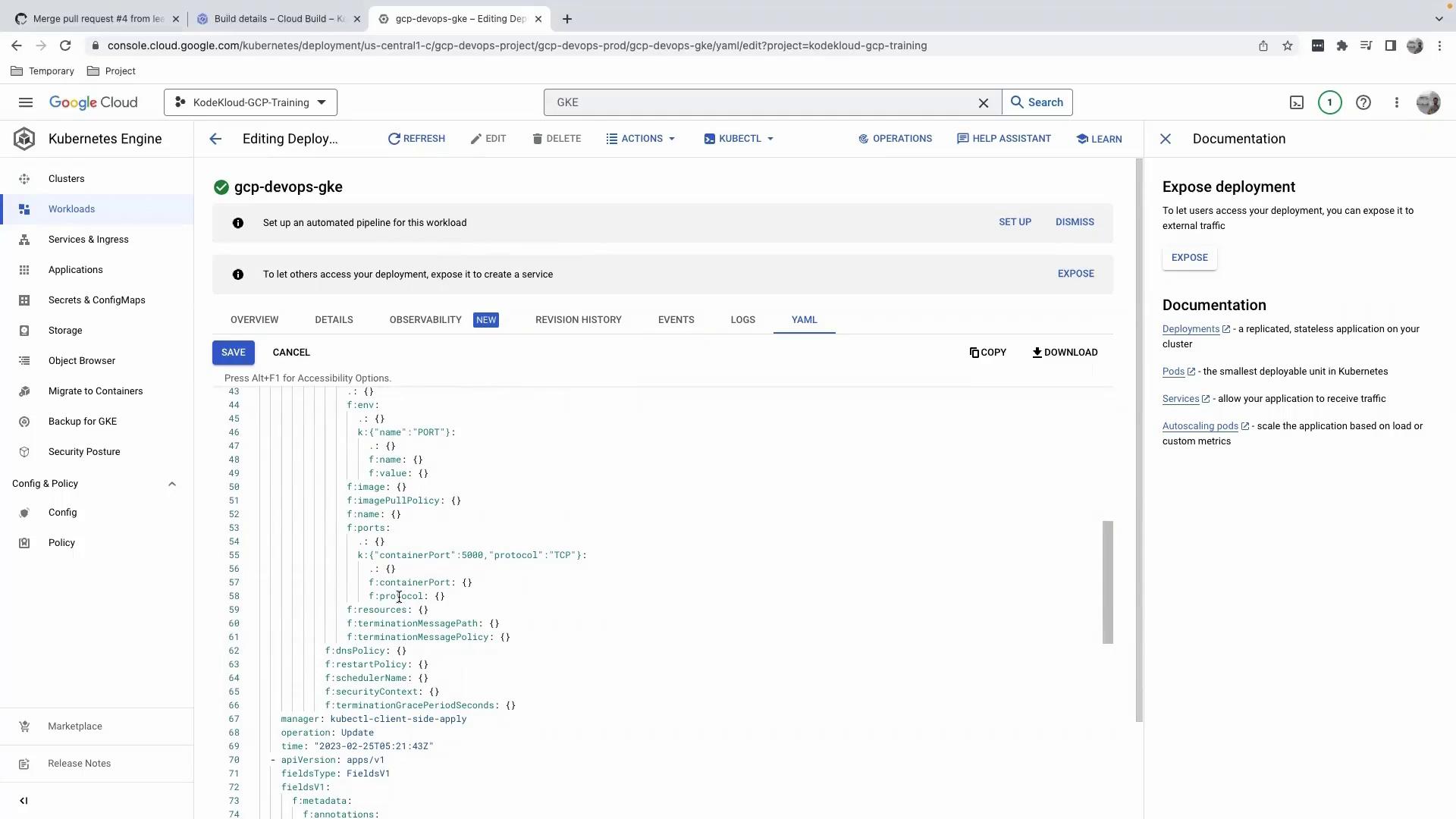Click the Refresh toolbar button

pyautogui.click(x=416, y=139)
